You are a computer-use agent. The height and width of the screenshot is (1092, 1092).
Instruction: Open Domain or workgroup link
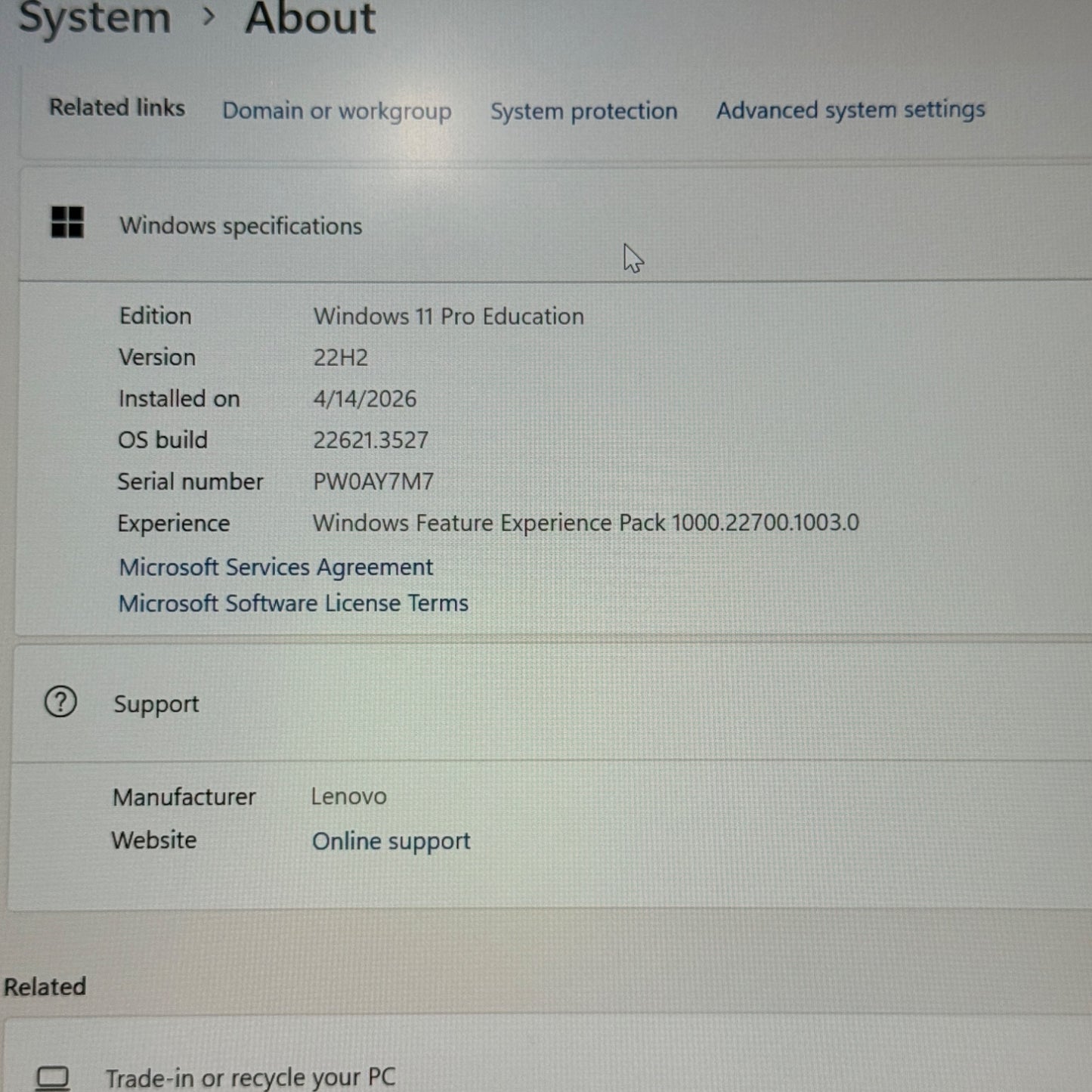tap(337, 111)
